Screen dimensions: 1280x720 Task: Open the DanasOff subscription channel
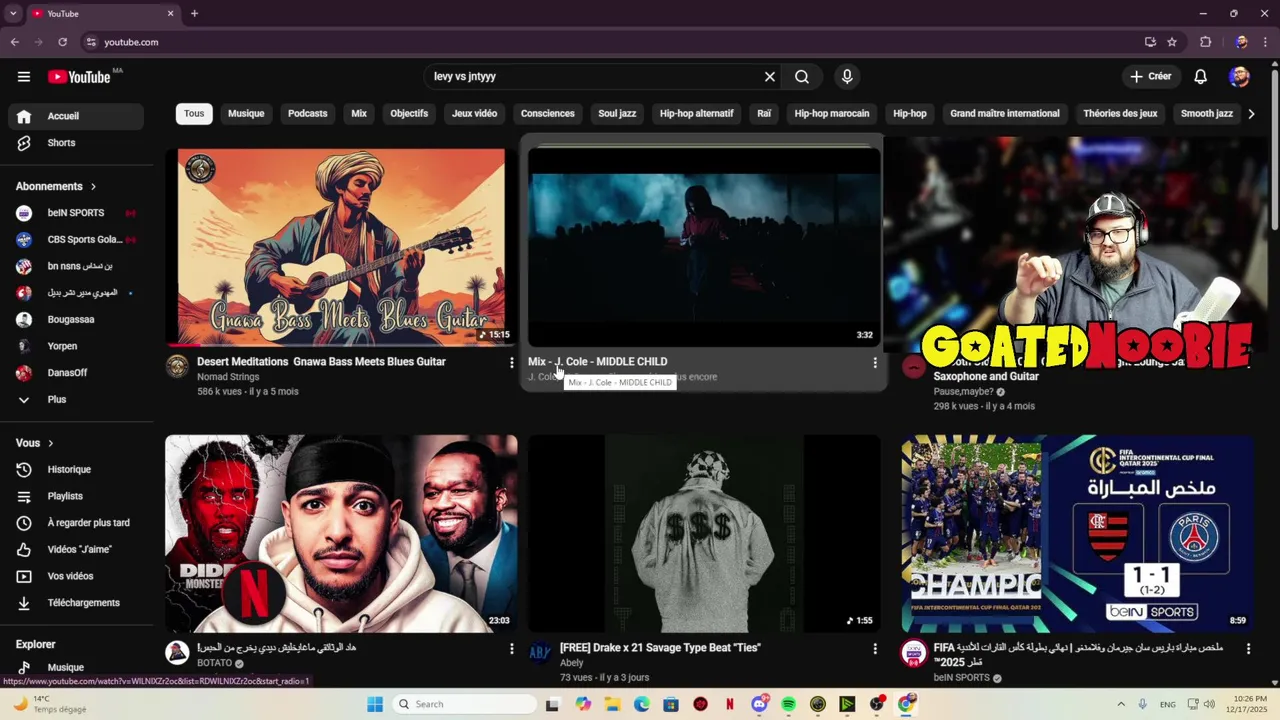76,372
